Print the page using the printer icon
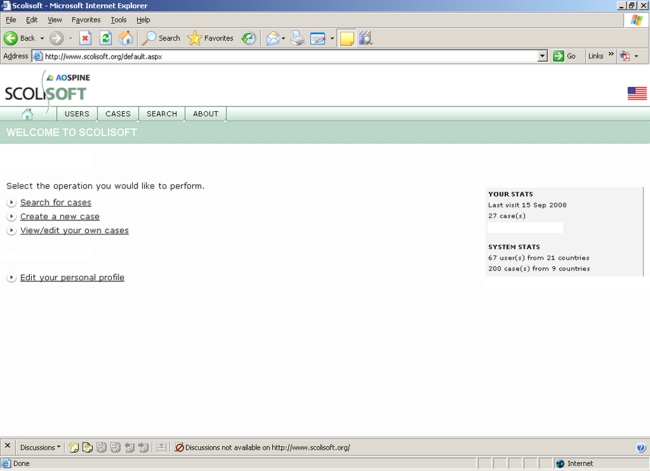650x471 pixels. [298, 38]
